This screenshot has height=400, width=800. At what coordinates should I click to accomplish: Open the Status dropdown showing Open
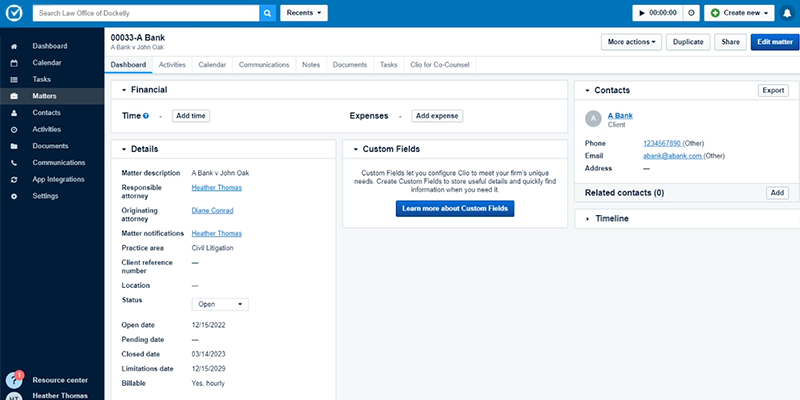(220, 304)
